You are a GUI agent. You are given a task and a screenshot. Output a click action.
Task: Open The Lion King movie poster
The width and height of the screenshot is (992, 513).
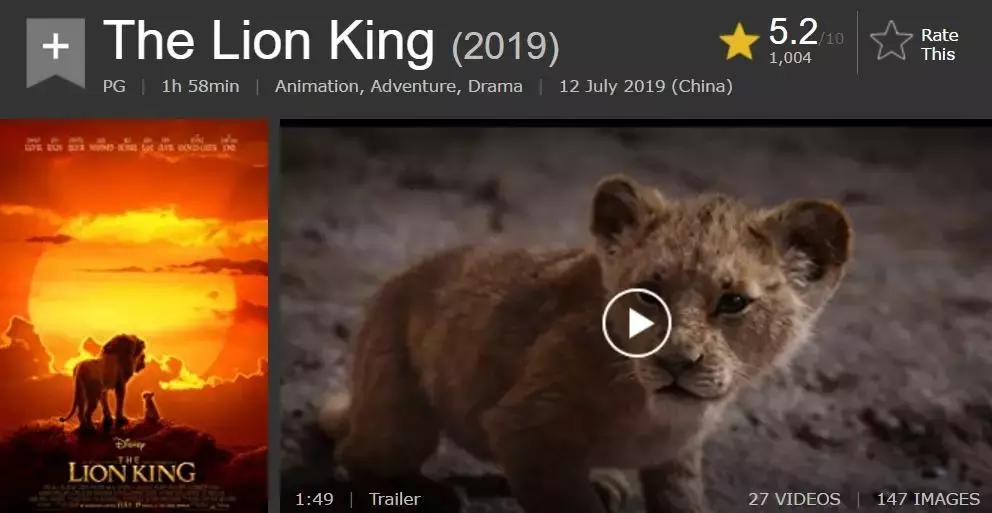pos(134,316)
